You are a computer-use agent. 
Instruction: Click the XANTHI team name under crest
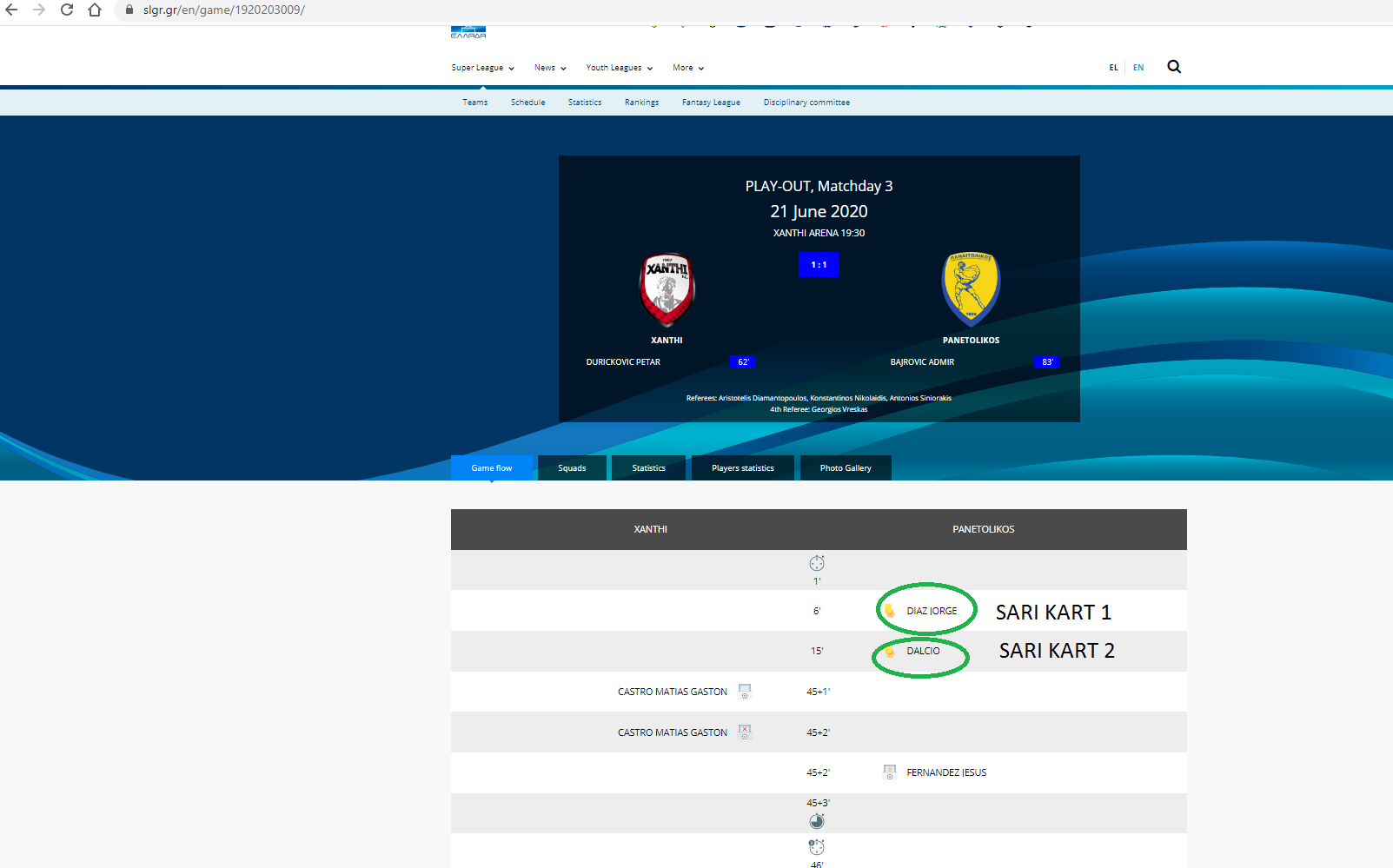tap(667, 341)
